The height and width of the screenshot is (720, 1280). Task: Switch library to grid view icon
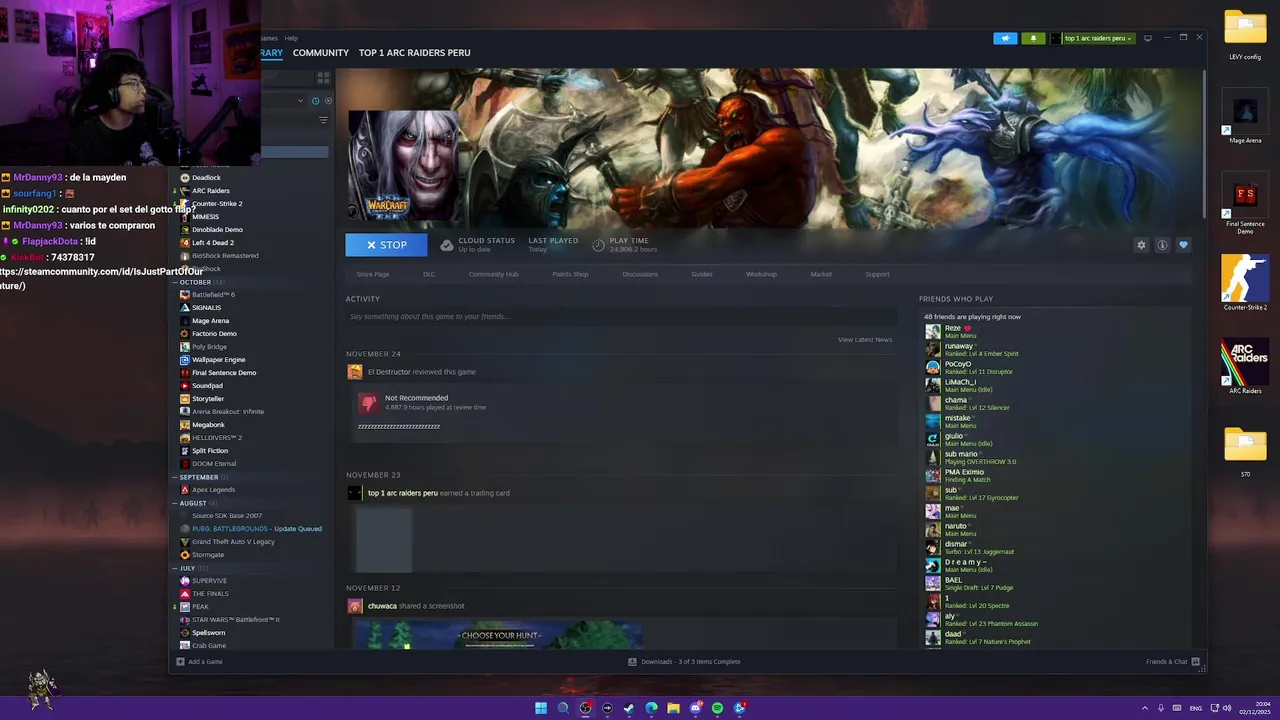point(323,77)
